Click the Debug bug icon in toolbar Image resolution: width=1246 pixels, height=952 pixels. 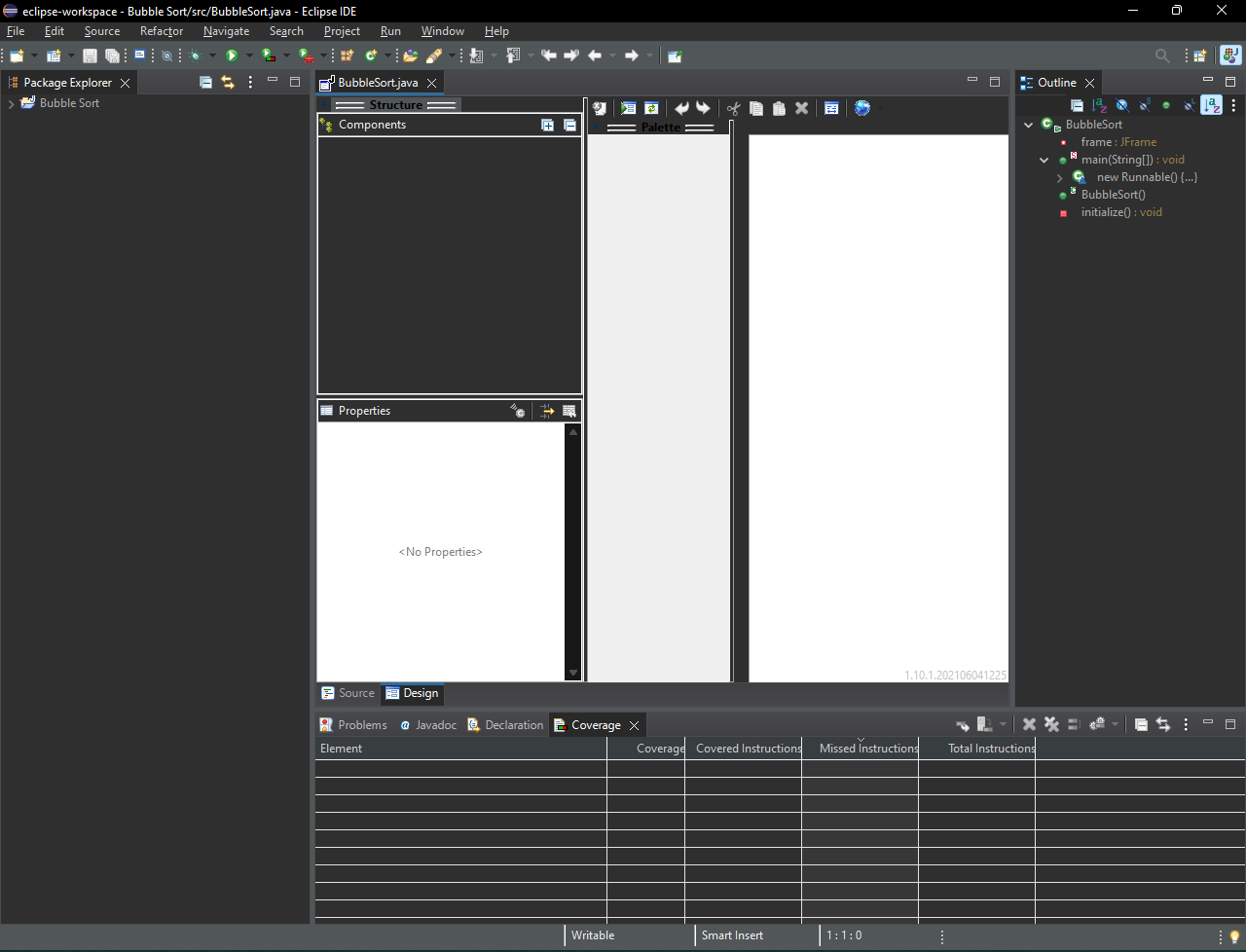coord(195,55)
